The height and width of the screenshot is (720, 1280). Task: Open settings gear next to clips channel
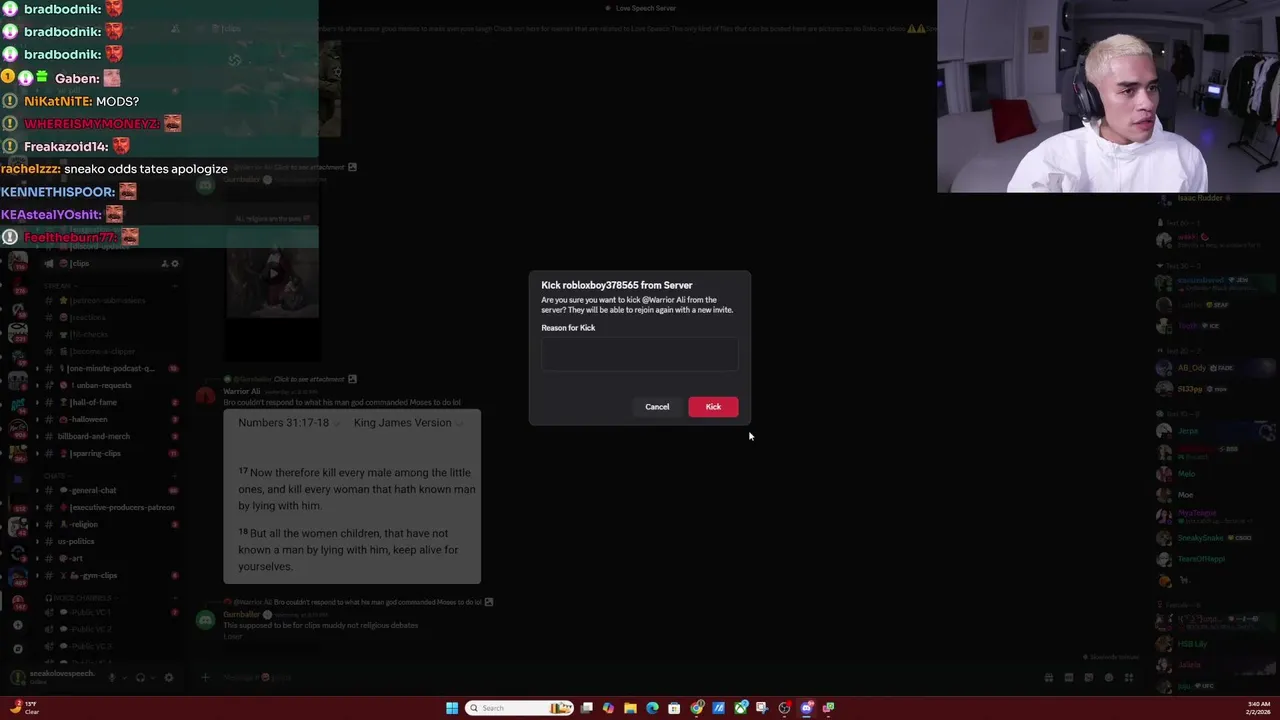pyautogui.click(x=175, y=263)
